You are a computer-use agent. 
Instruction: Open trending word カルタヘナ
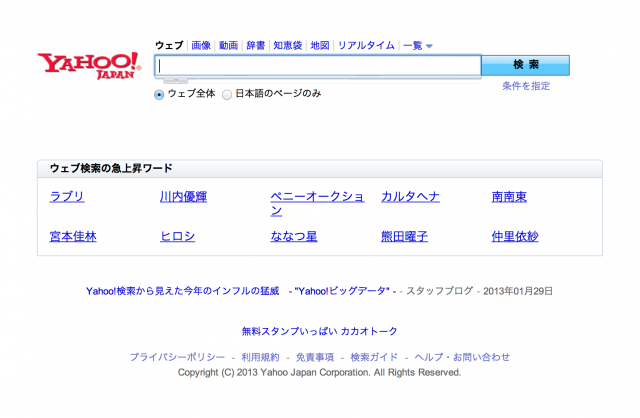pyautogui.click(x=410, y=196)
